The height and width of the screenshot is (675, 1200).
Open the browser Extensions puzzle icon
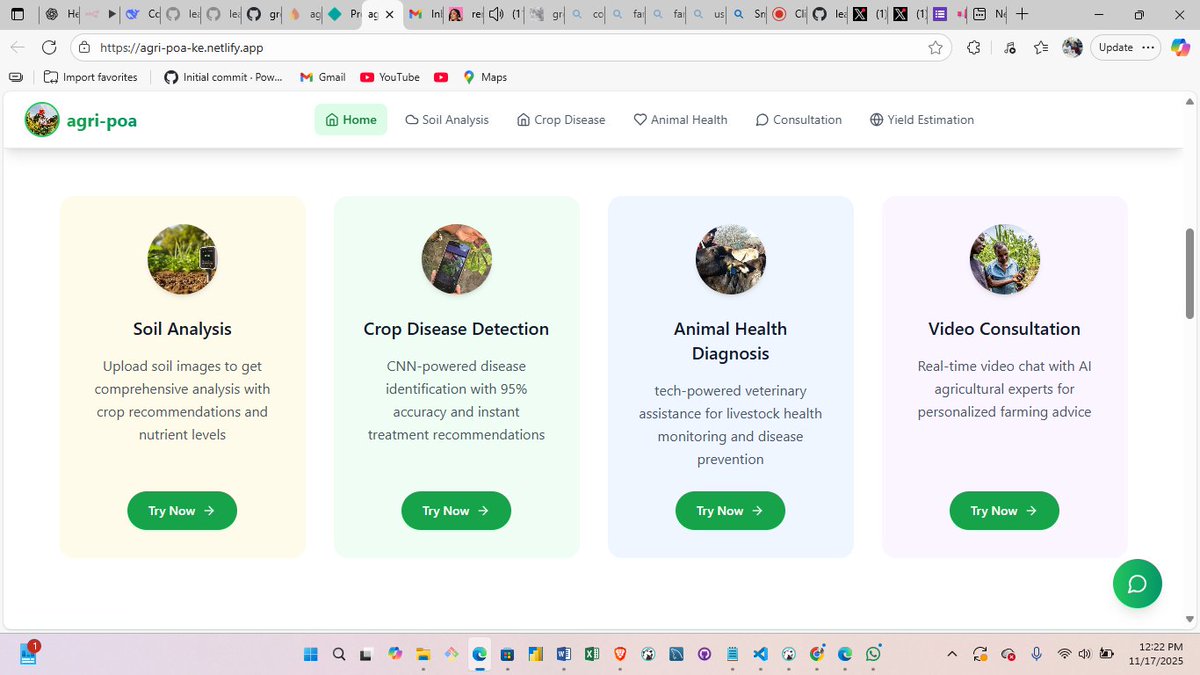click(973, 47)
